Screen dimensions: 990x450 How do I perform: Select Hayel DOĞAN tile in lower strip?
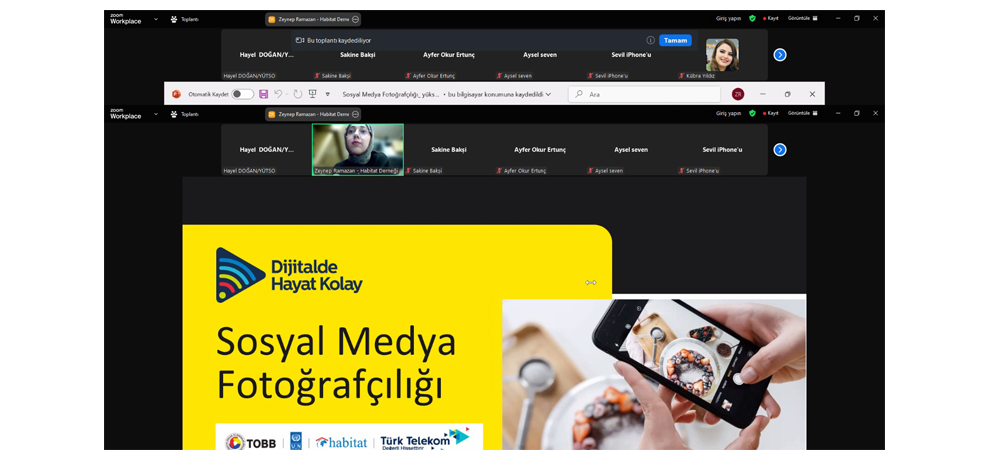coord(266,150)
